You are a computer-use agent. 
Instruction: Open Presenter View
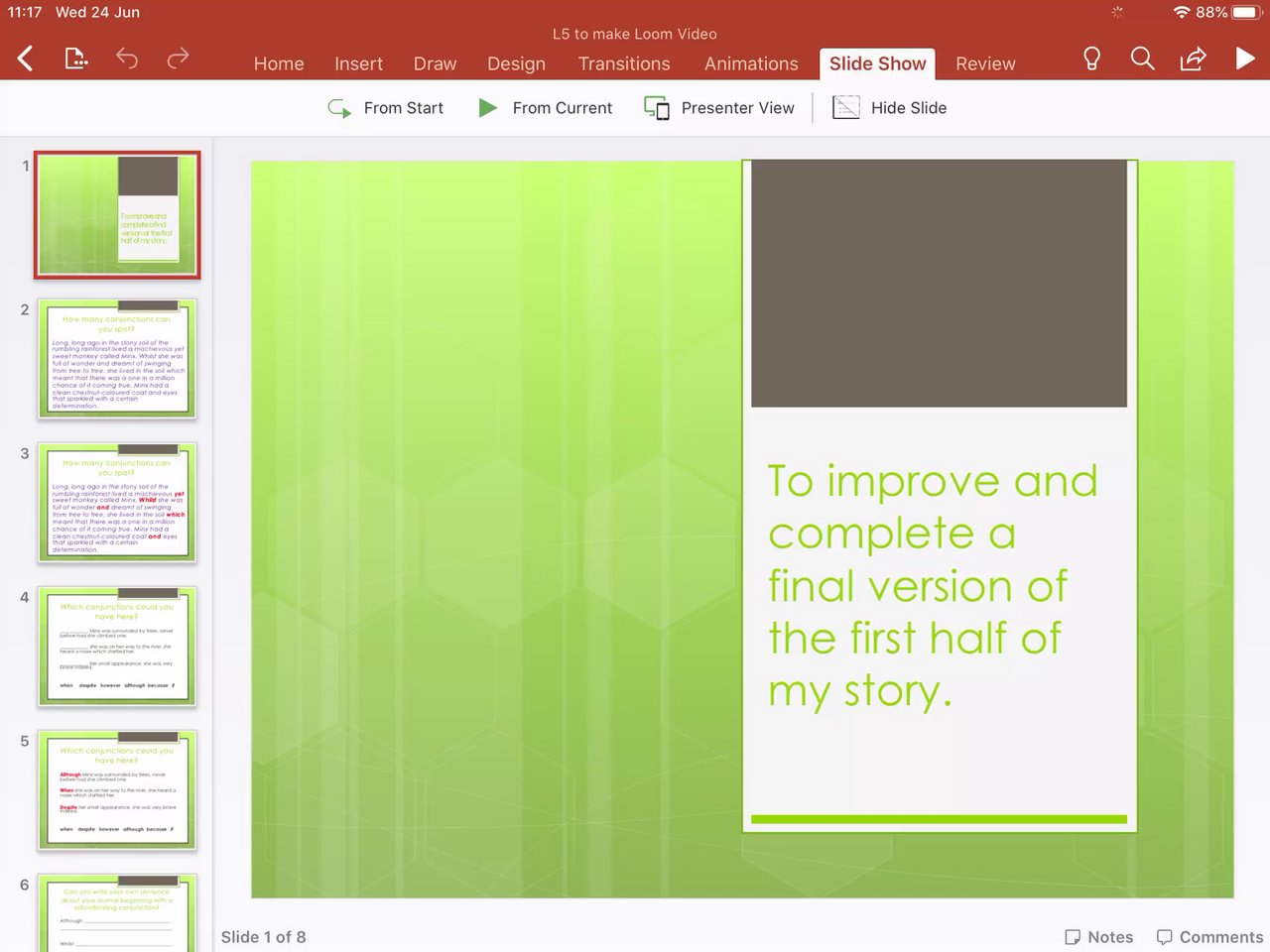718,108
